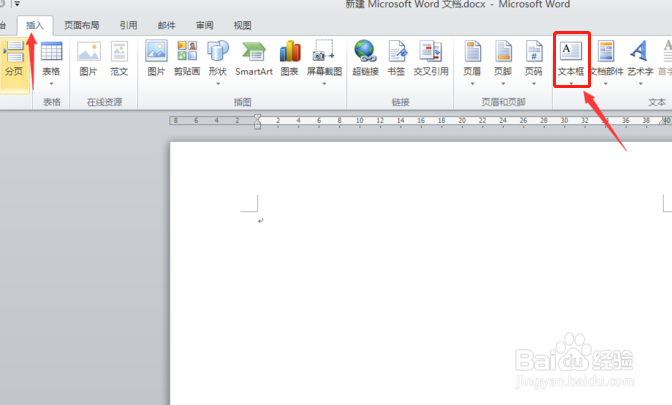Image resolution: width=672 pixels, height=405 pixels.
Task: Expand the 页眉 dropdown arrow
Action: point(472,84)
